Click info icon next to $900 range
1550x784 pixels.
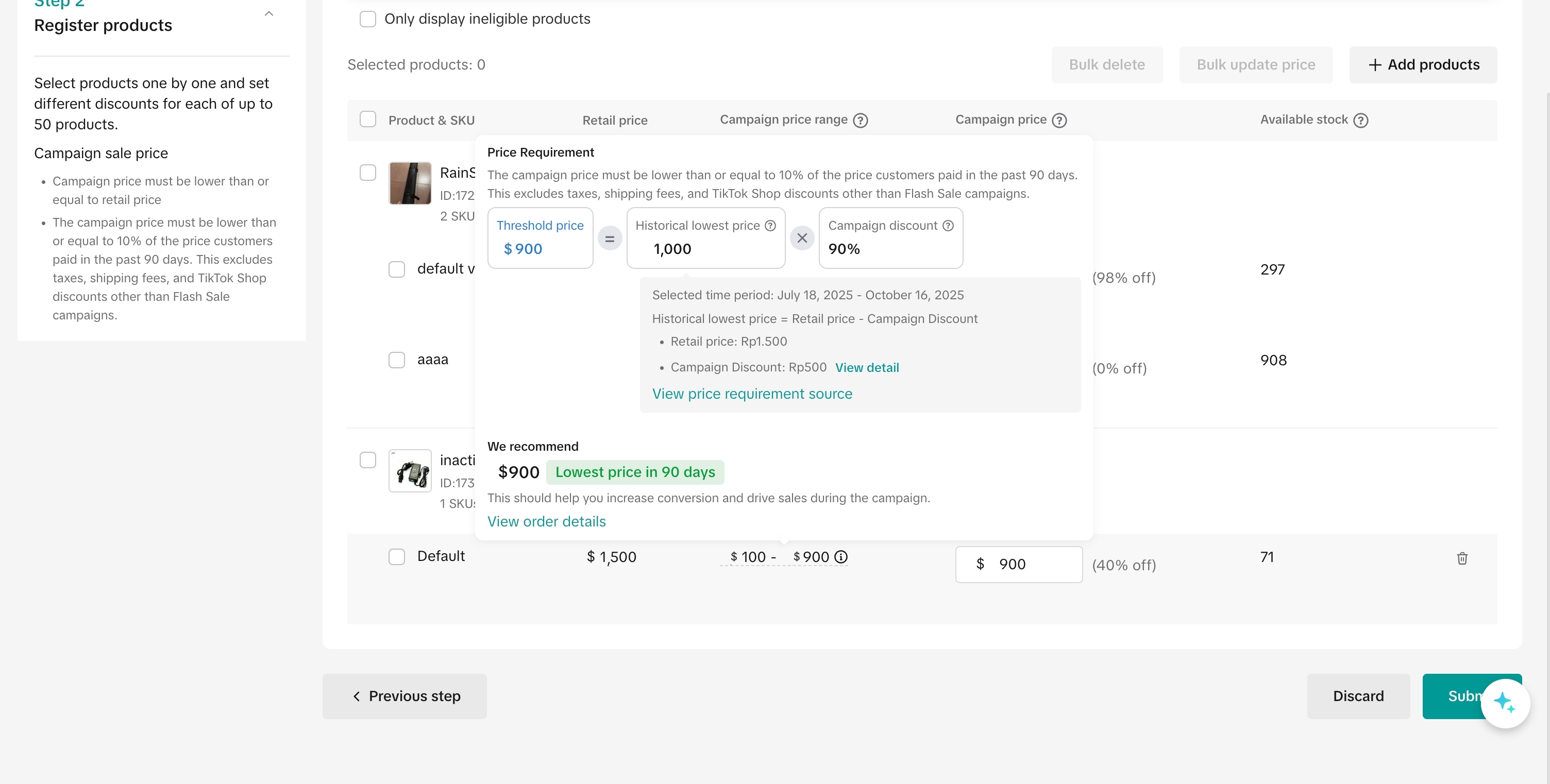(841, 557)
